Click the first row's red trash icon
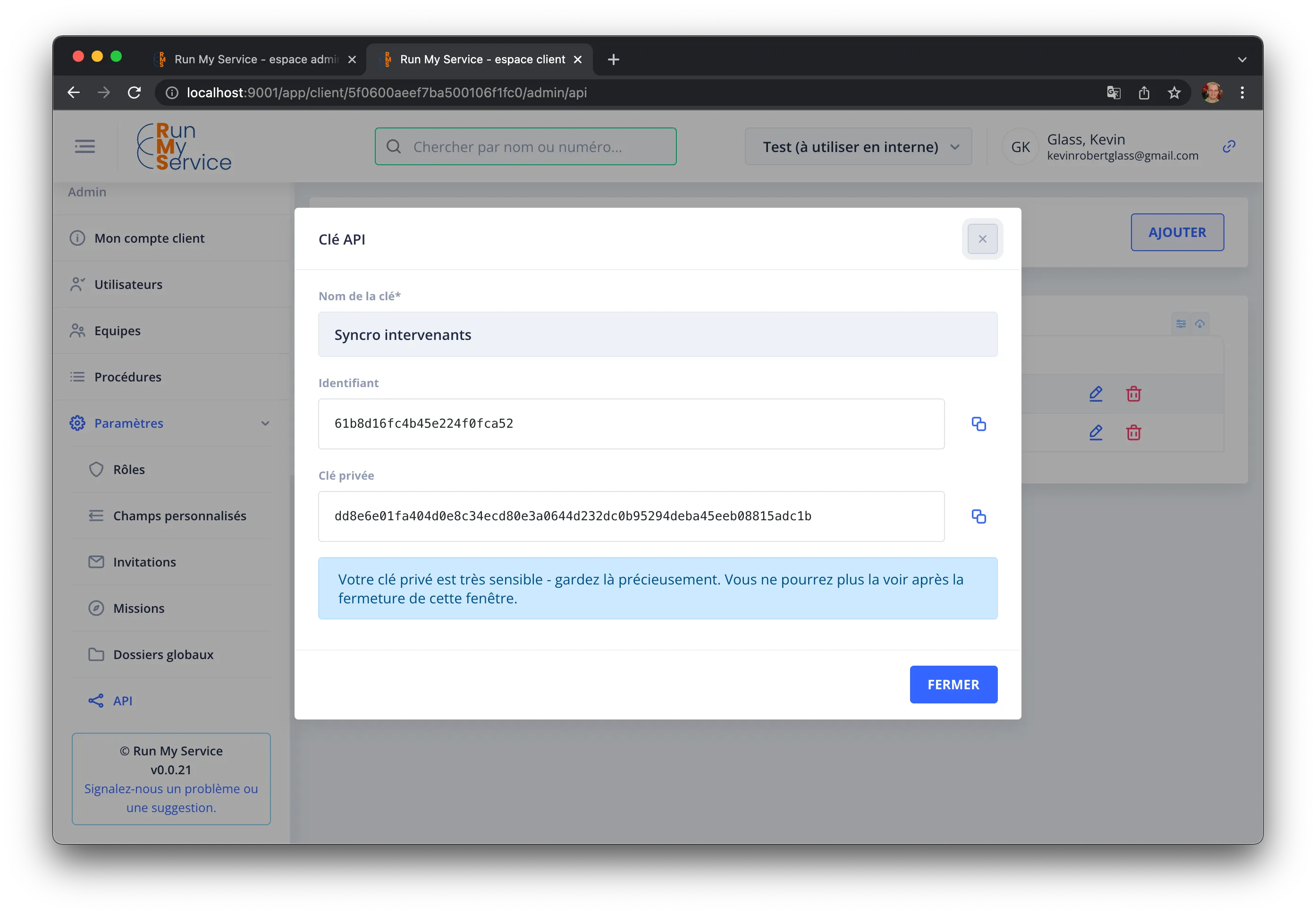1316x914 pixels. click(x=1133, y=394)
